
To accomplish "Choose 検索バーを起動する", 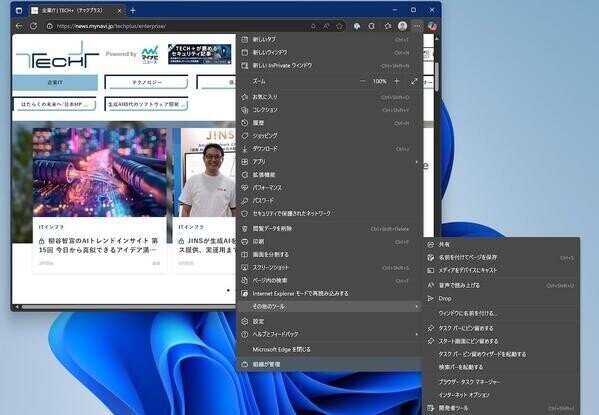I will click(x=501, y=367).
